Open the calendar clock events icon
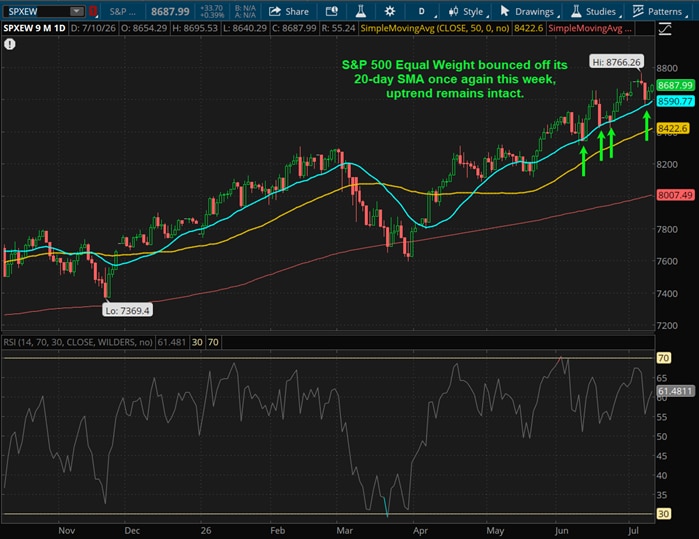 [x=332, y=11]
